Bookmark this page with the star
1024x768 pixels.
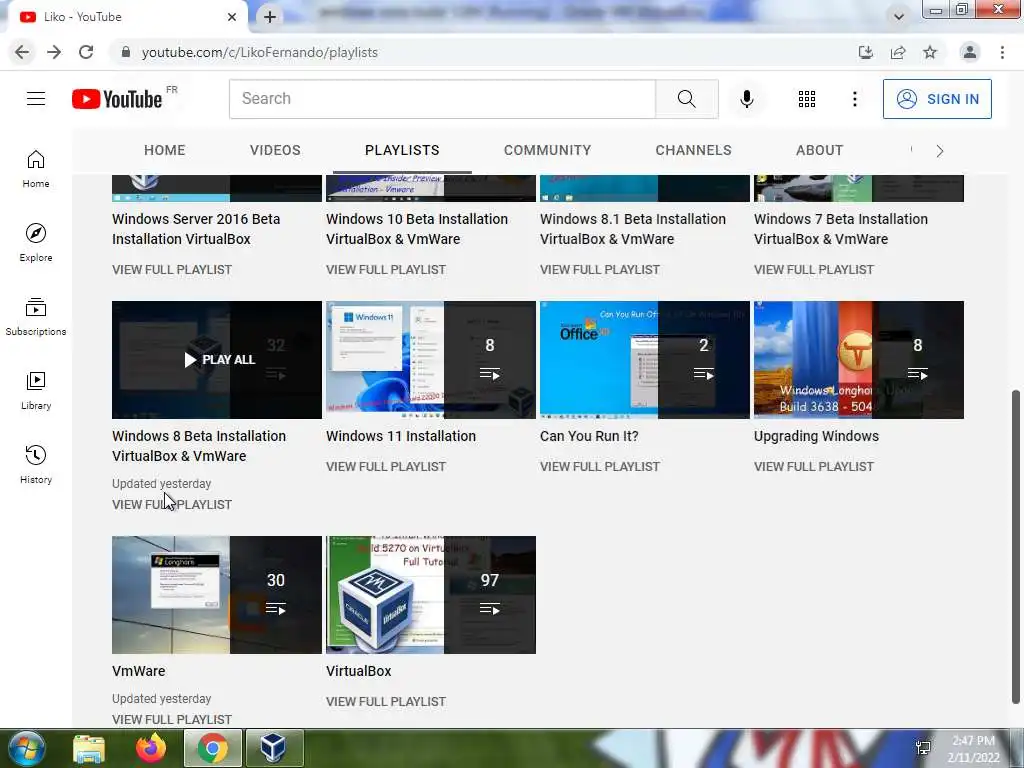(x=930, y=52)
